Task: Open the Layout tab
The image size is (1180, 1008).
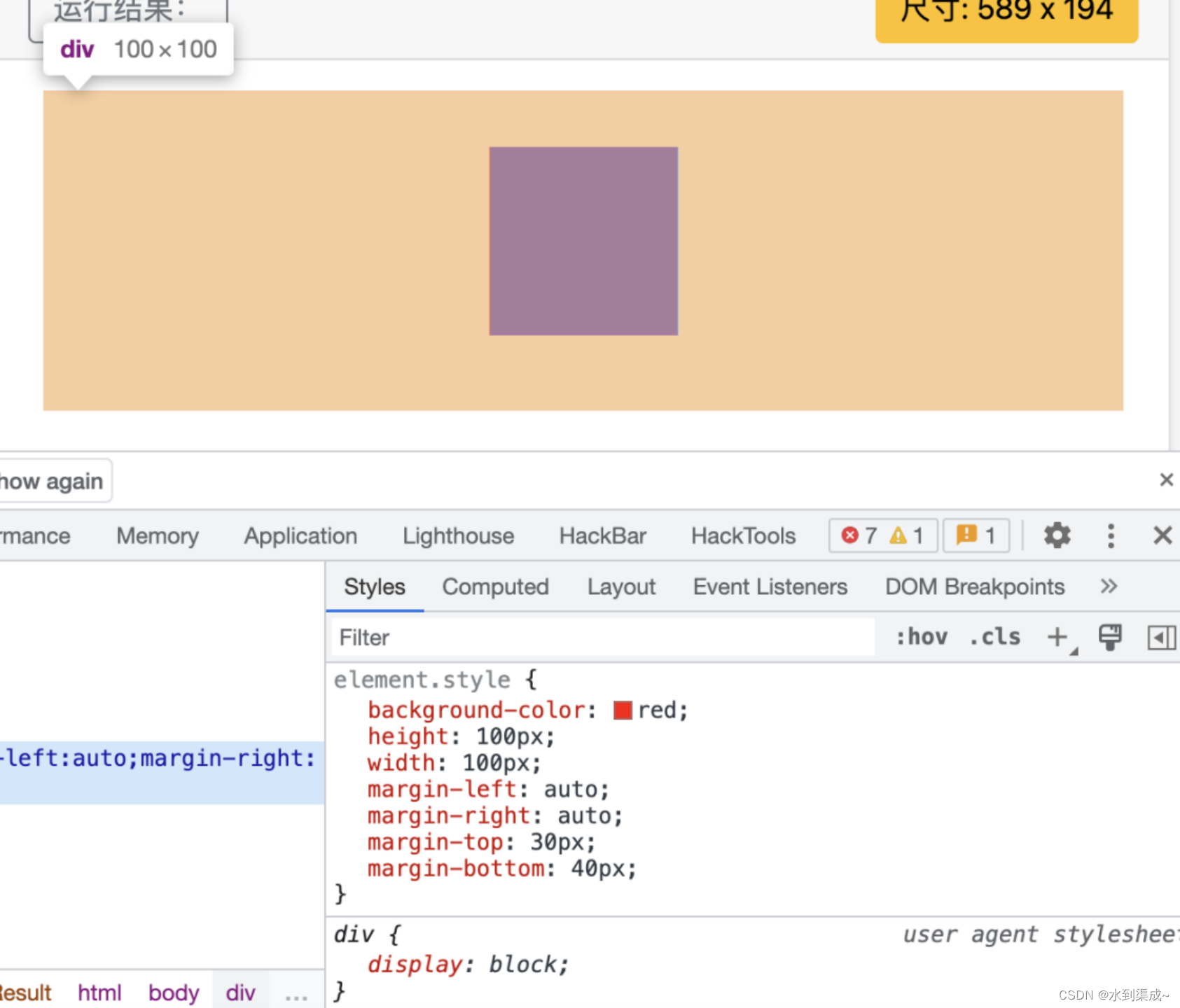Action: tap(621, 587)
